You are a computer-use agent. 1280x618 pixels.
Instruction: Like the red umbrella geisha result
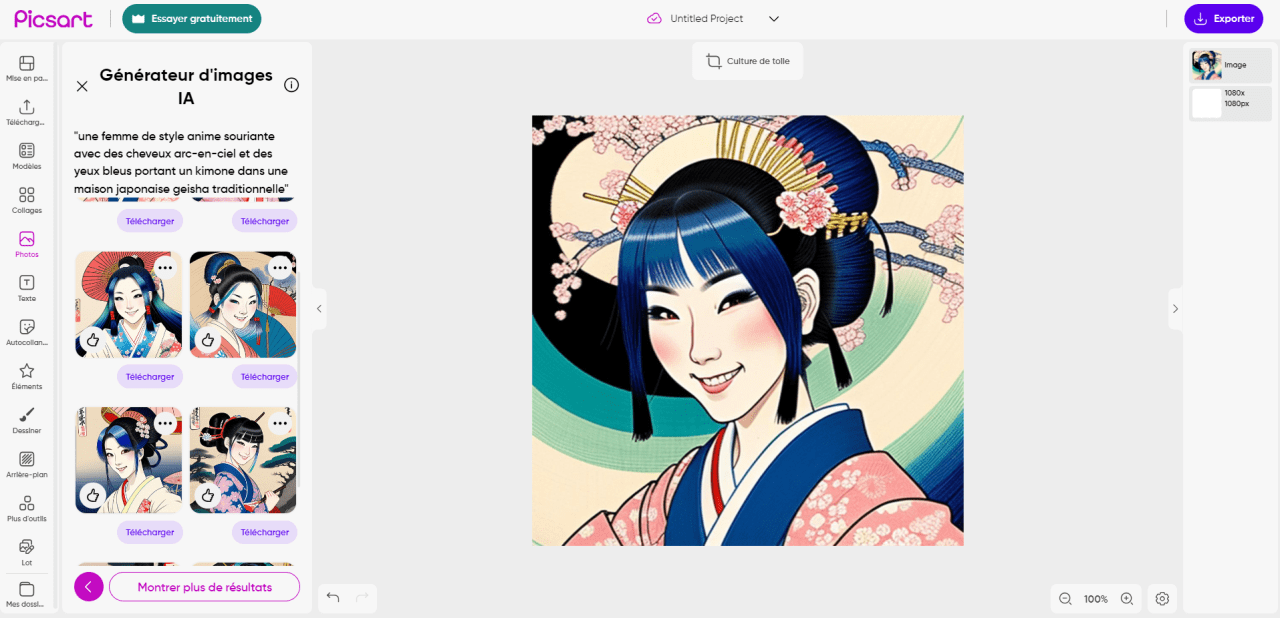(x=93, y=340)
